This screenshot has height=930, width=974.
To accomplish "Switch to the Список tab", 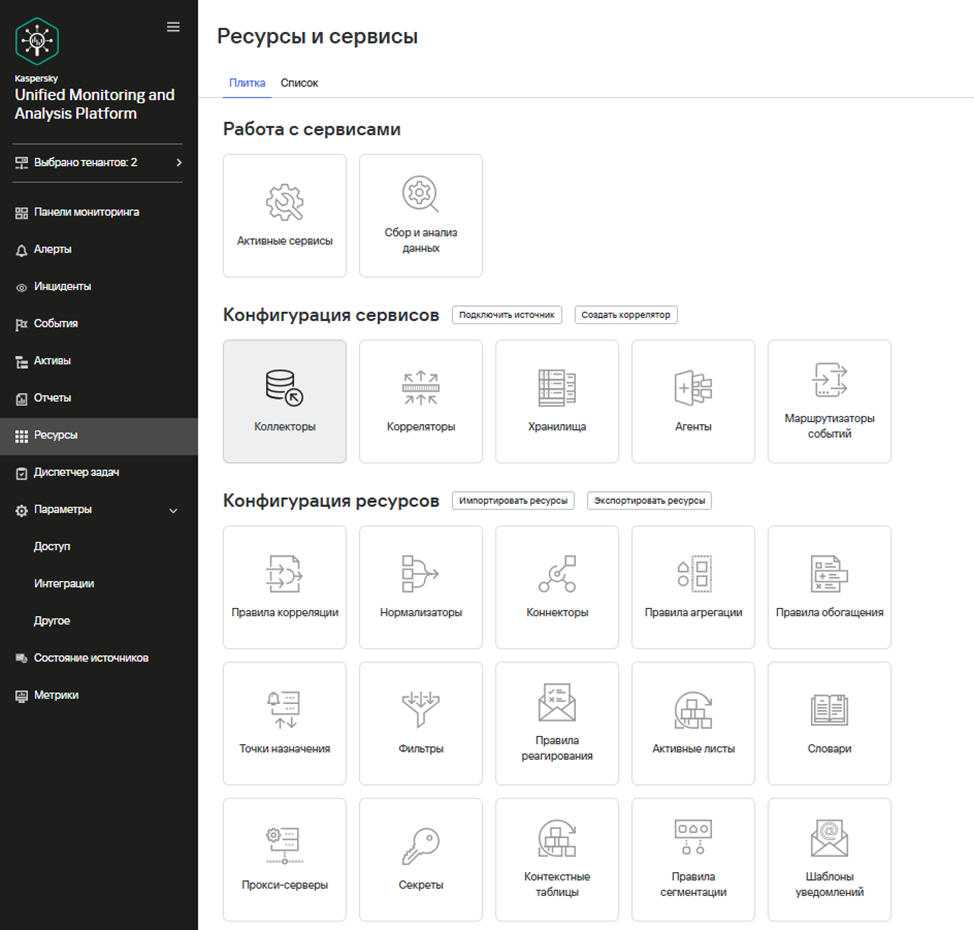I will [x=299, y=83].
